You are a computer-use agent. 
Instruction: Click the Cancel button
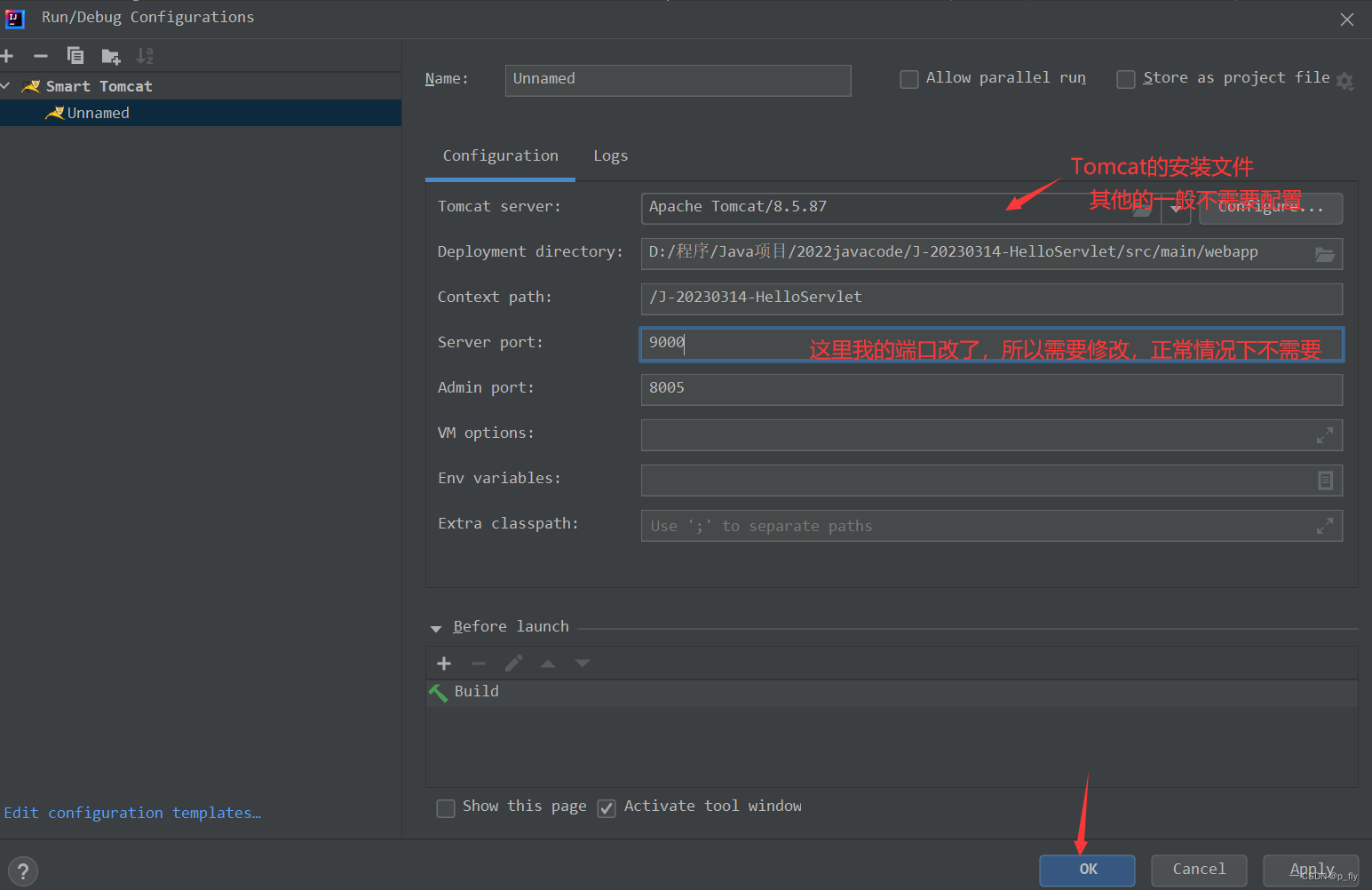(x=1199, y=870)
